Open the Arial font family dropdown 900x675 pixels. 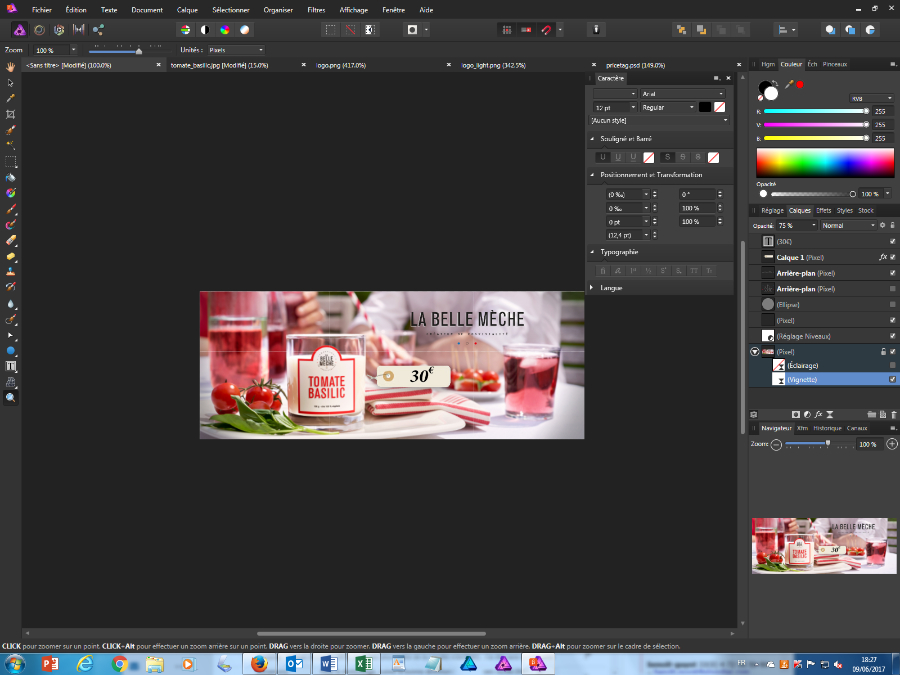click(682, 94)
